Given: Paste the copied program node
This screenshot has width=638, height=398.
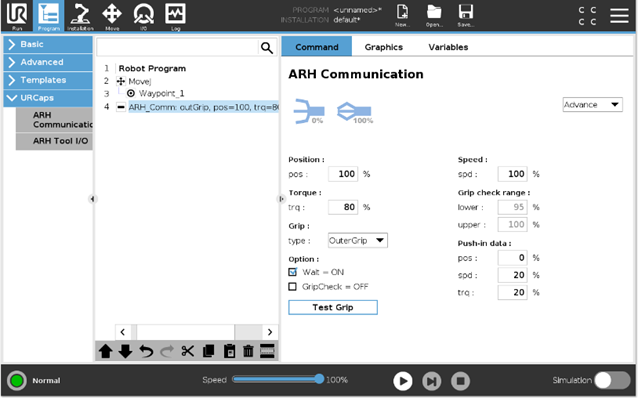Looking at the screenshot, I should tap(229, 351).
